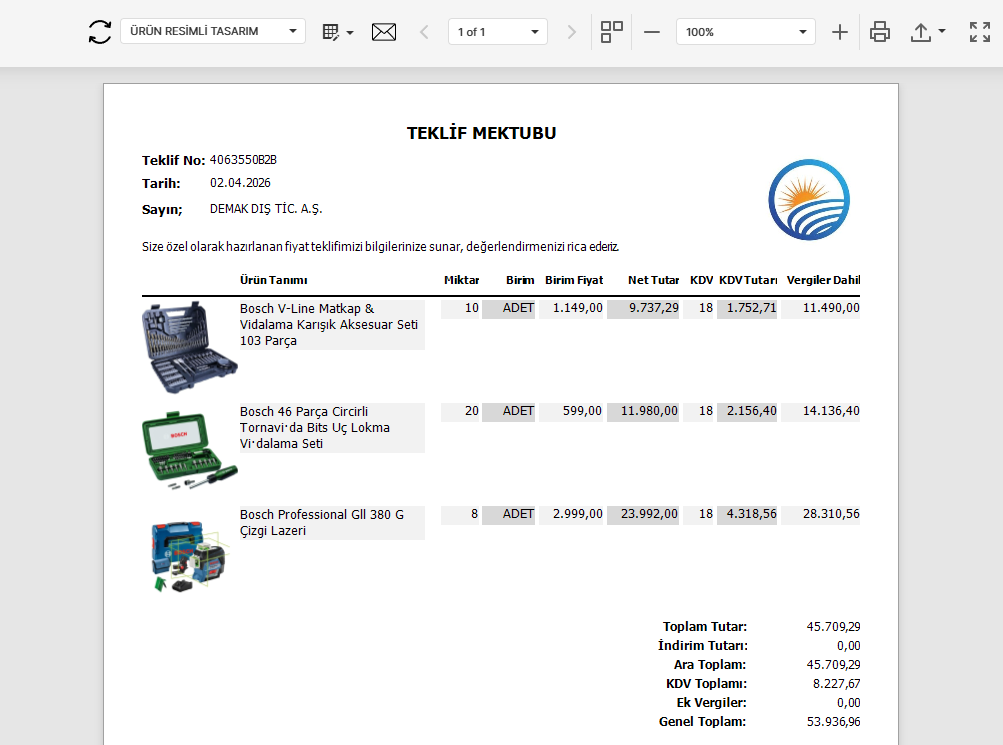
Task: Toggle multi-page thumbnail view icon
Action: pos(612,32)
